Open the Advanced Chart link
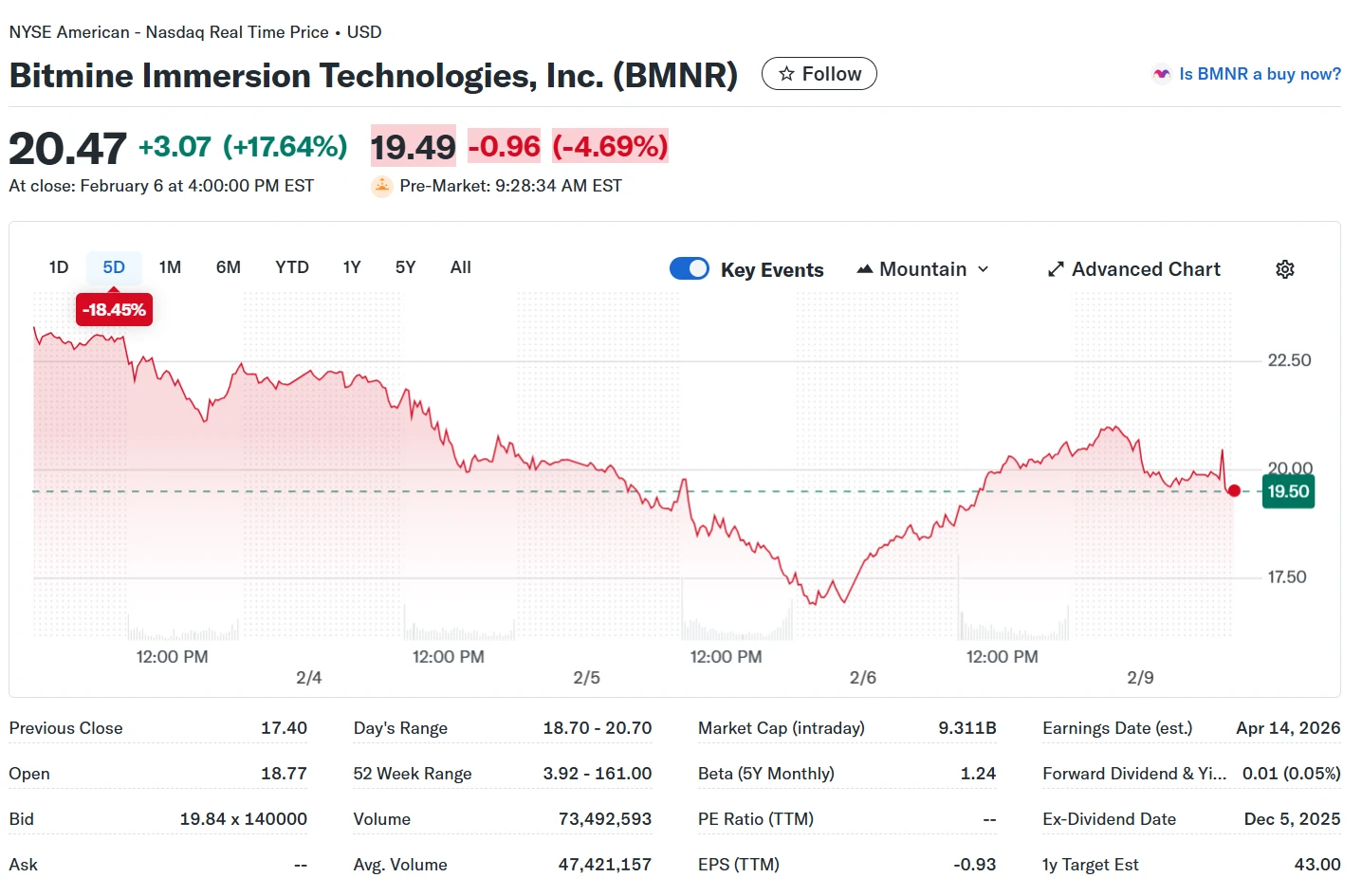Viewport: 1362px width, 896px height. (1146, 269)
